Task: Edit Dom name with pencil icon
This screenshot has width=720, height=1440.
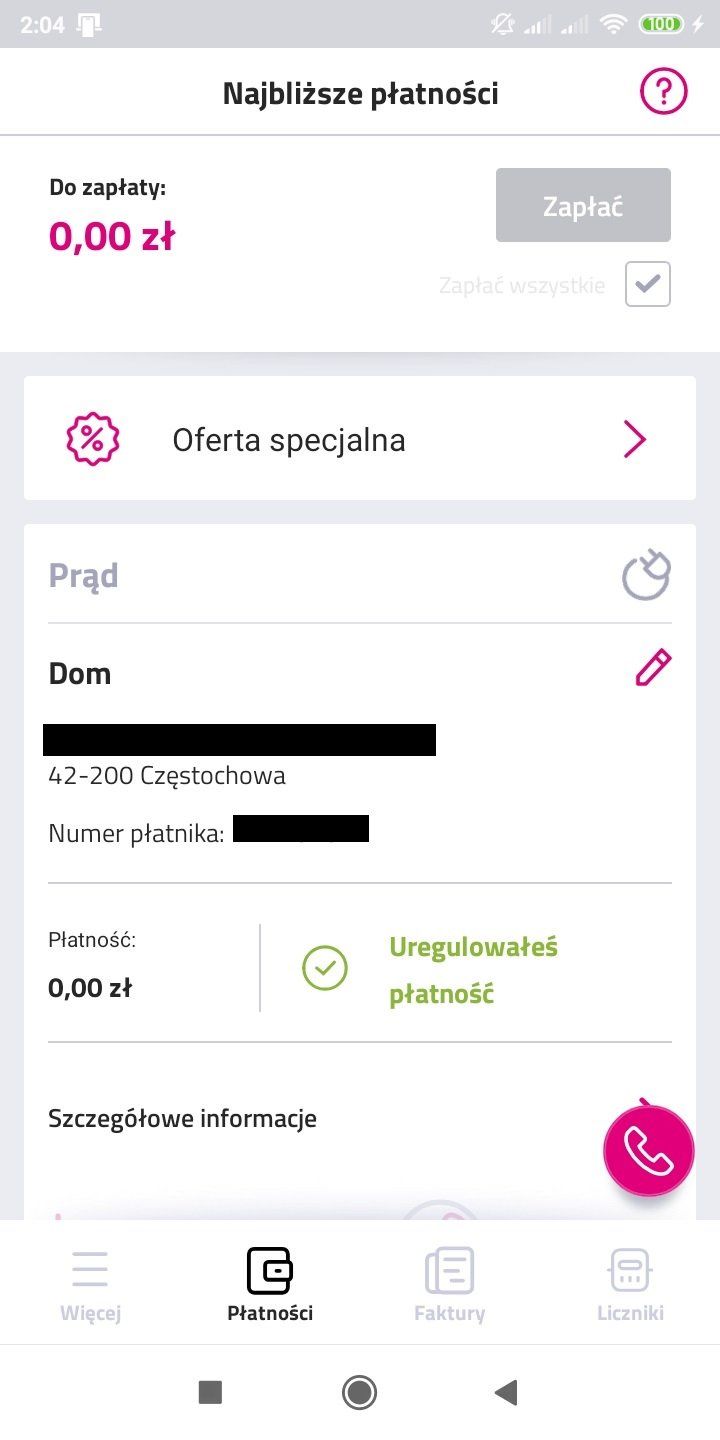Action: pyautogui.click(x=653, y=668)
